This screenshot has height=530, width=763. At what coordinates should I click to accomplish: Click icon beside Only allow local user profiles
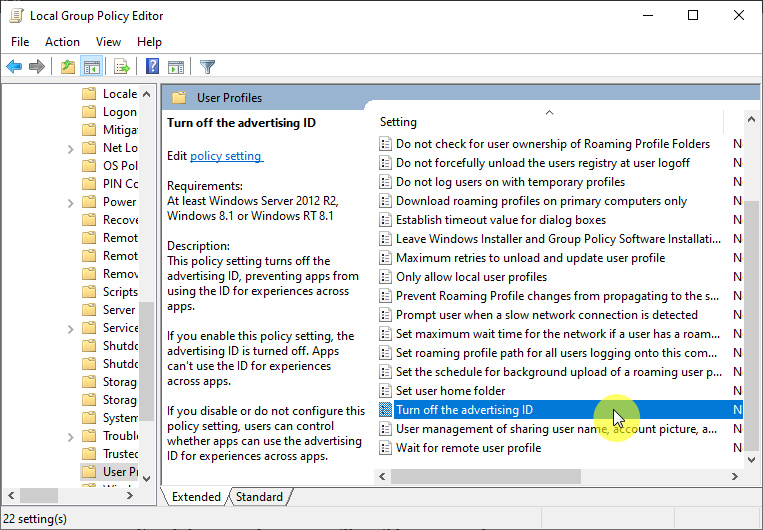(386, 277)
